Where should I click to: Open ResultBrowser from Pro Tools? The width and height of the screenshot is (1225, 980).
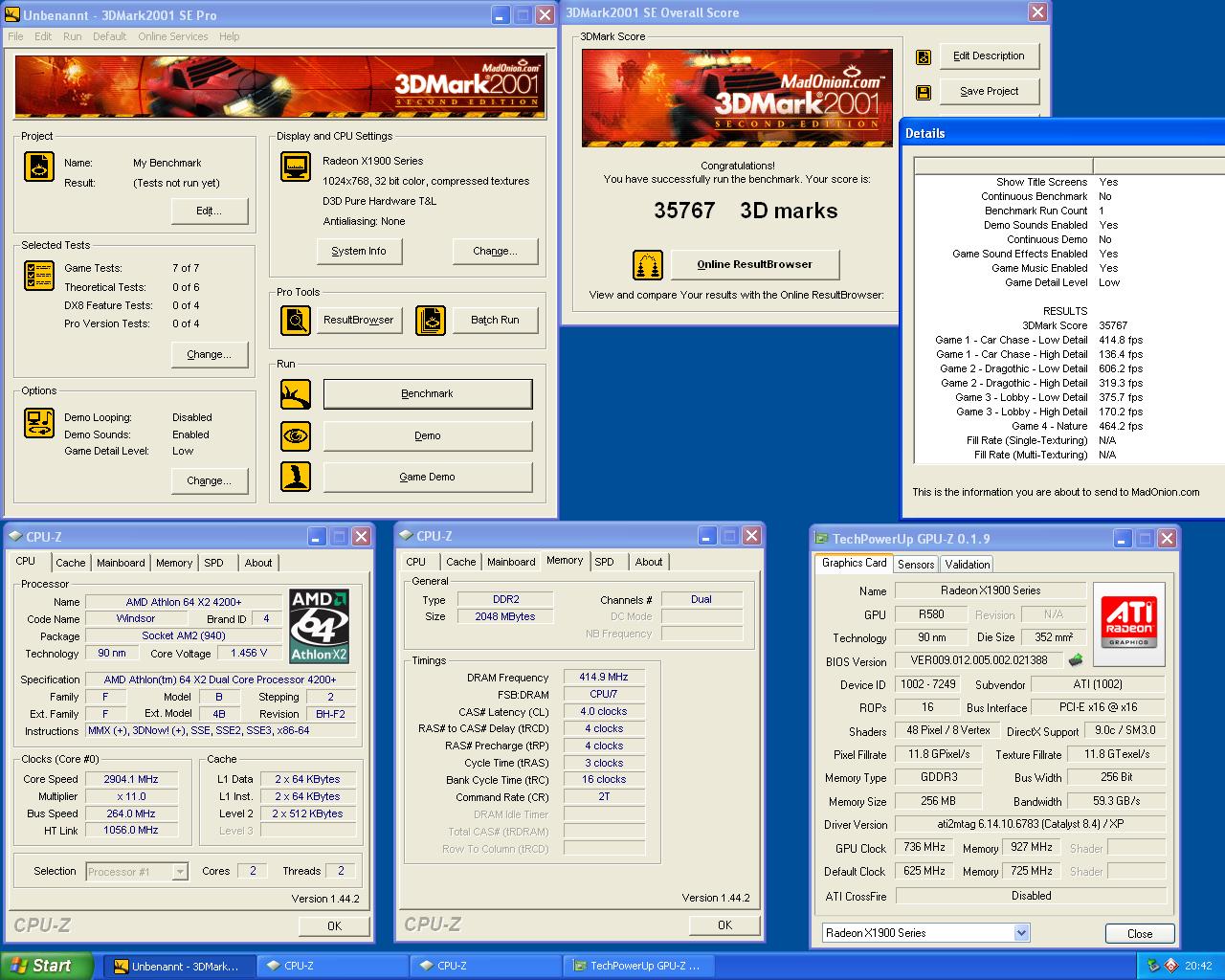(x=359, y=321)
